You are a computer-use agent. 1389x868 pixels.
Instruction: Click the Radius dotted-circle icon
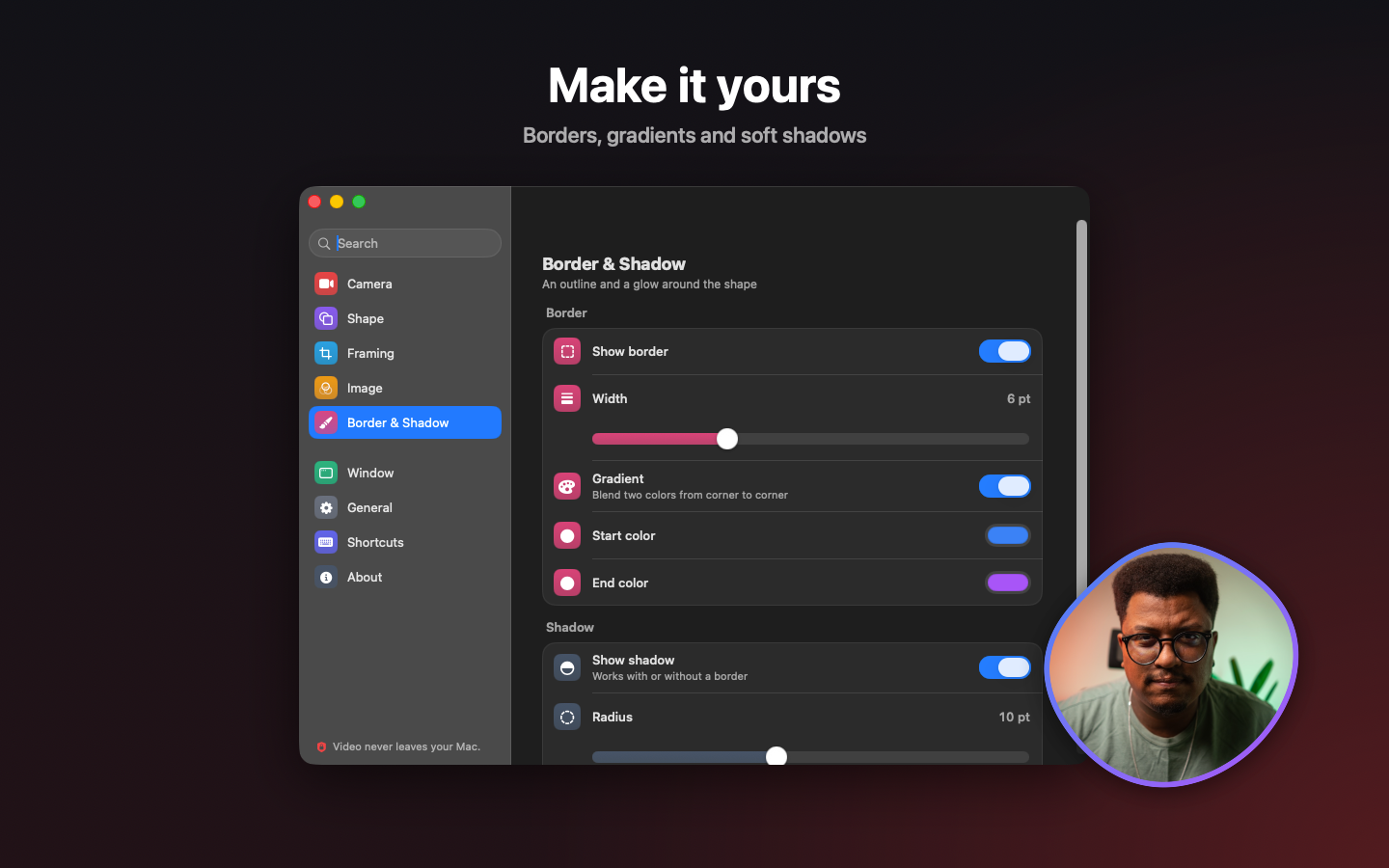tap(567, 717)
